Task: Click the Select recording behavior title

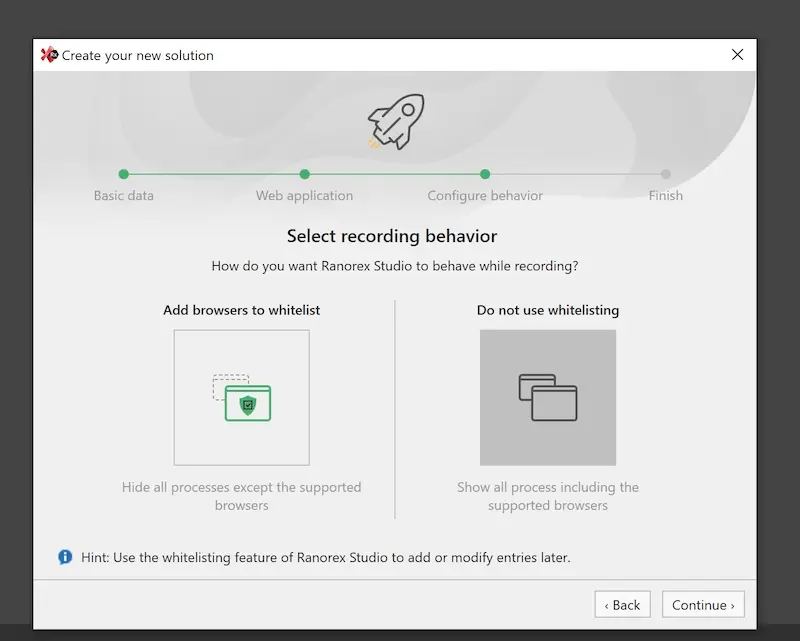Action: (392, 236)
